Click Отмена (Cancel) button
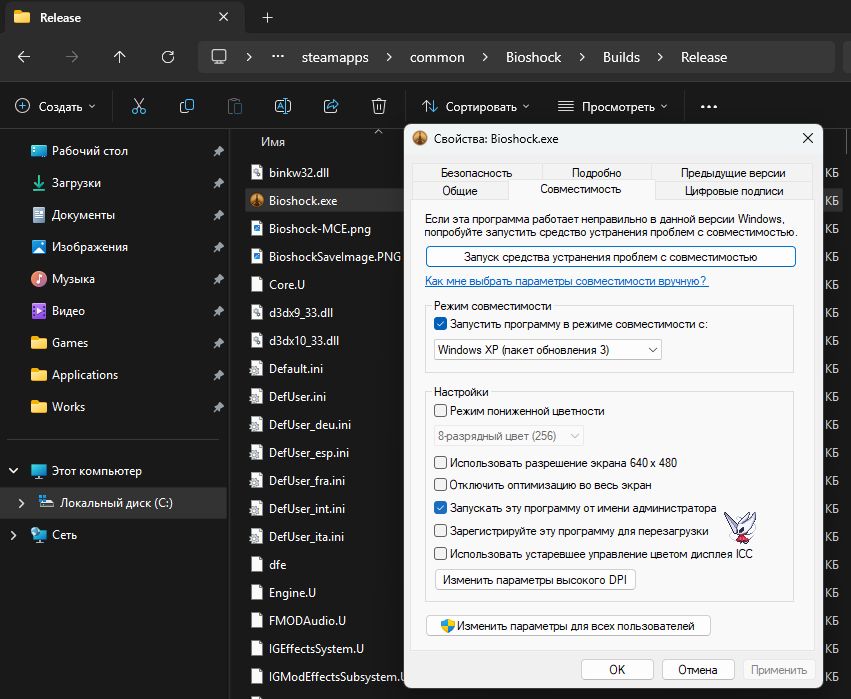This screenshot has height=699, width=851. [x=698, y=670]
